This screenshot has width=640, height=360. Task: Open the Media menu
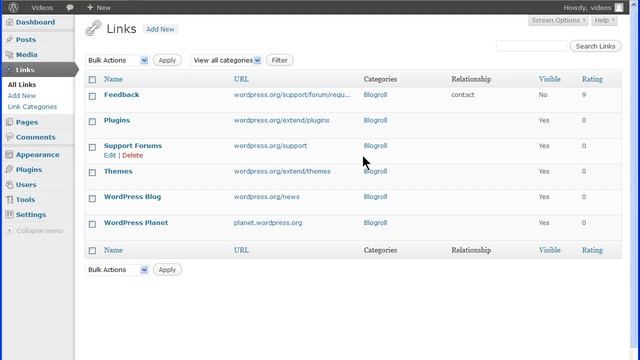(27, 55)
